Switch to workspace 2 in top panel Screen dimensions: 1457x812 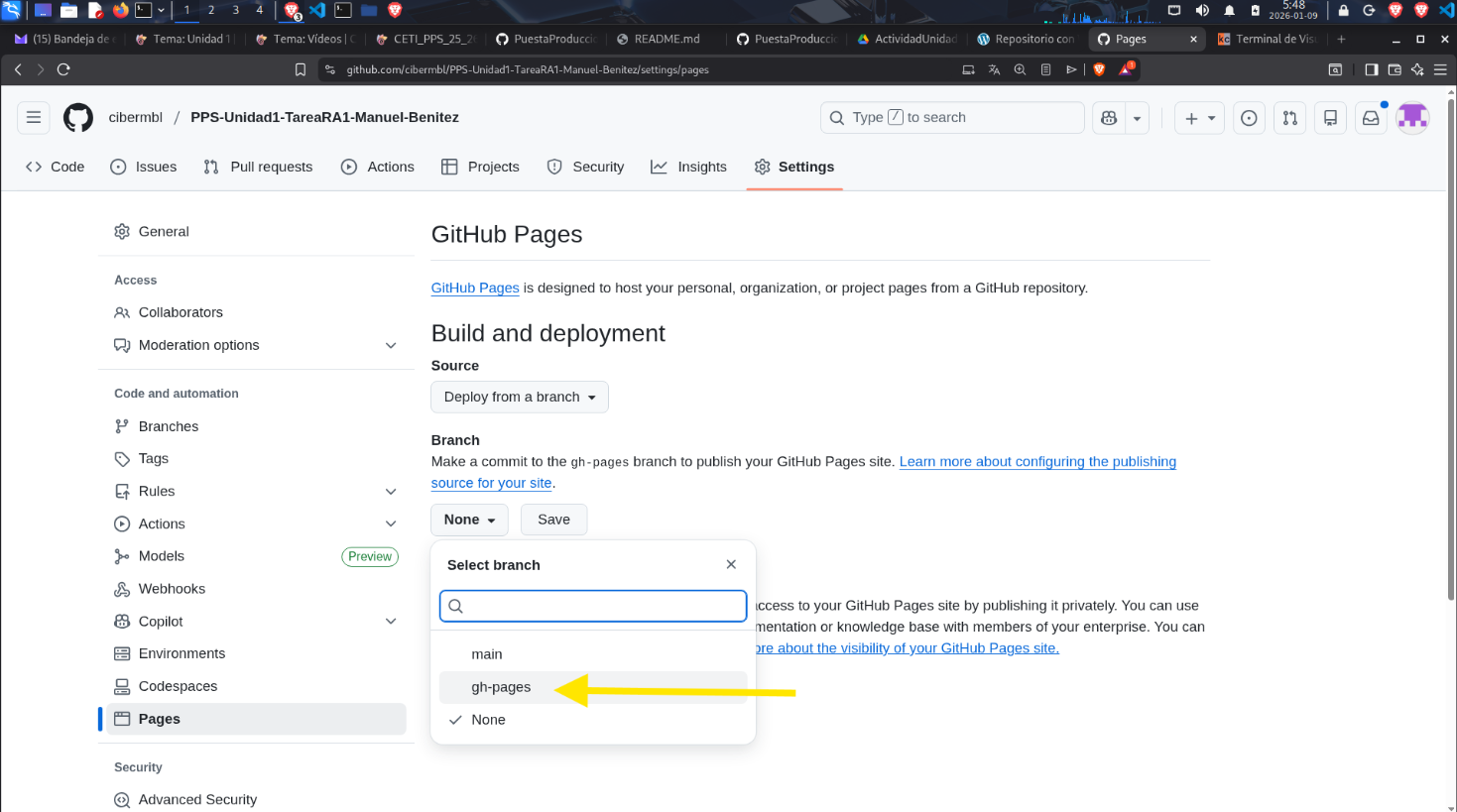pos(210,10)
